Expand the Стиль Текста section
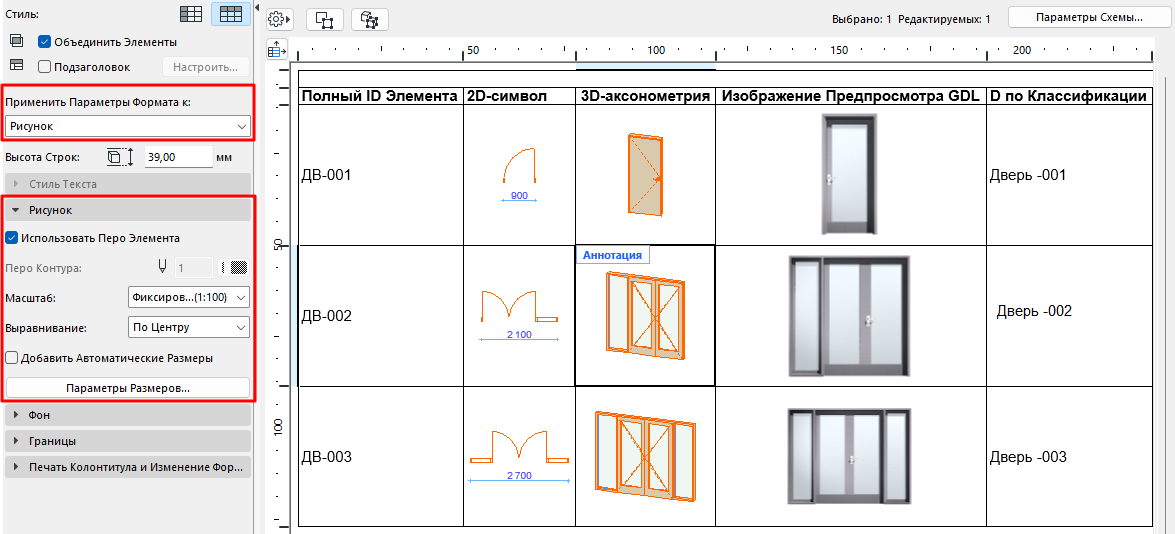The width and height of the screenshot is (1175, 534). click(x=127, y=183)
